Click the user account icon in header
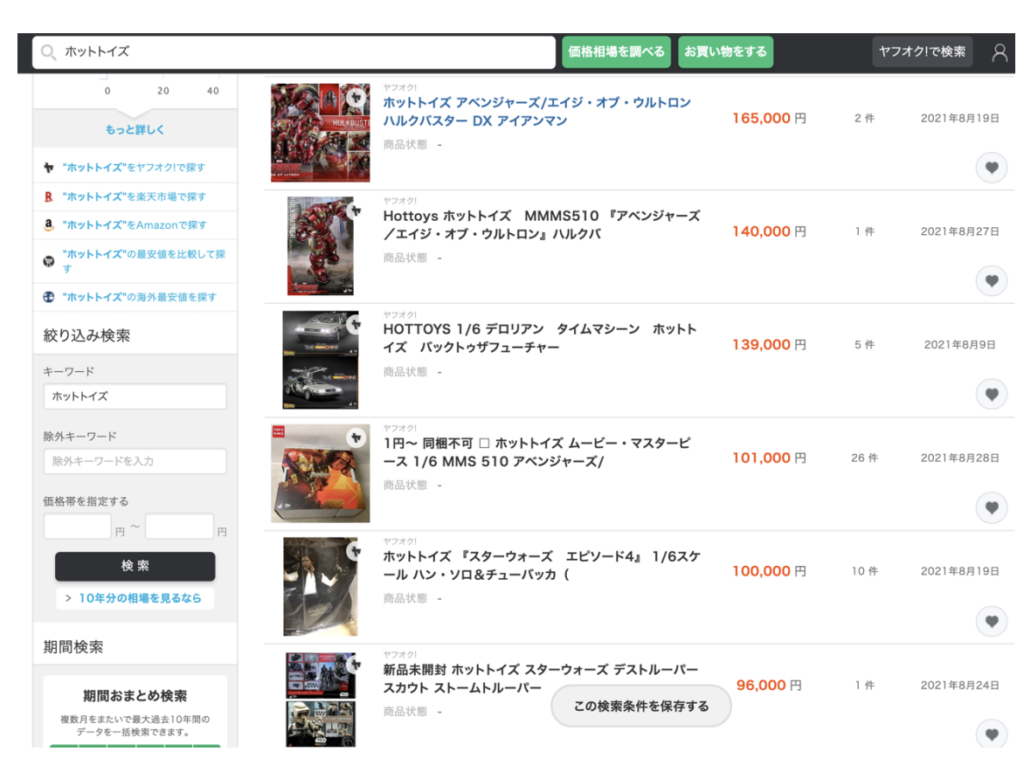This screenshot has width=1024, height=779. tap(999, 53)
